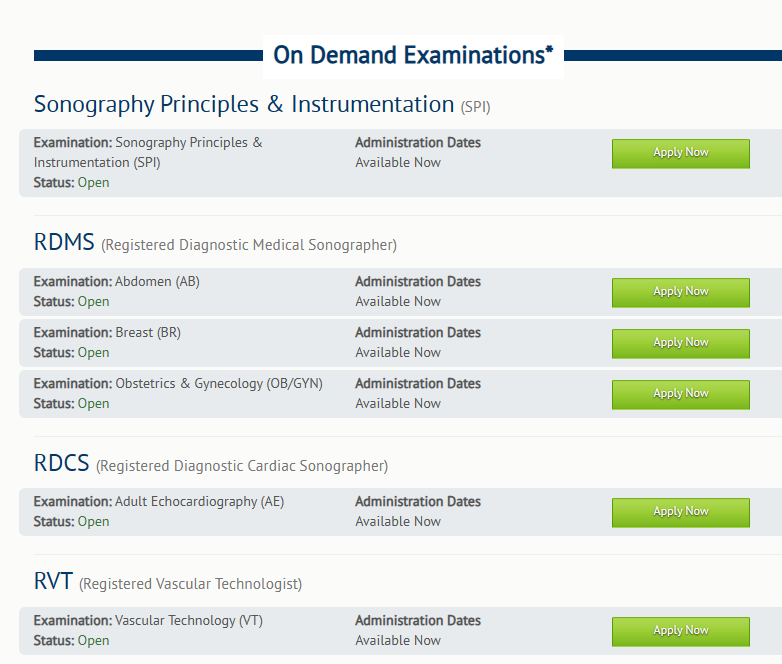The image size is (782, 664).
Task: Click the Obstetrics & Gynecology (OB/GYN) exam name
Action: (x=219, y=384)
